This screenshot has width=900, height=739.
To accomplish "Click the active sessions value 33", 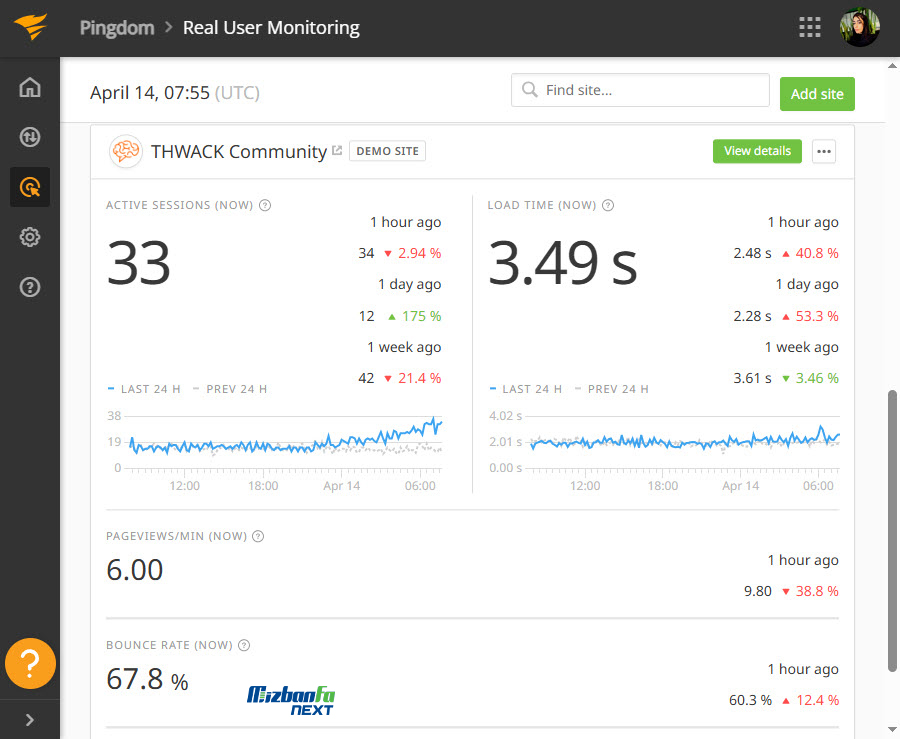I will click(x=138, y=263).
